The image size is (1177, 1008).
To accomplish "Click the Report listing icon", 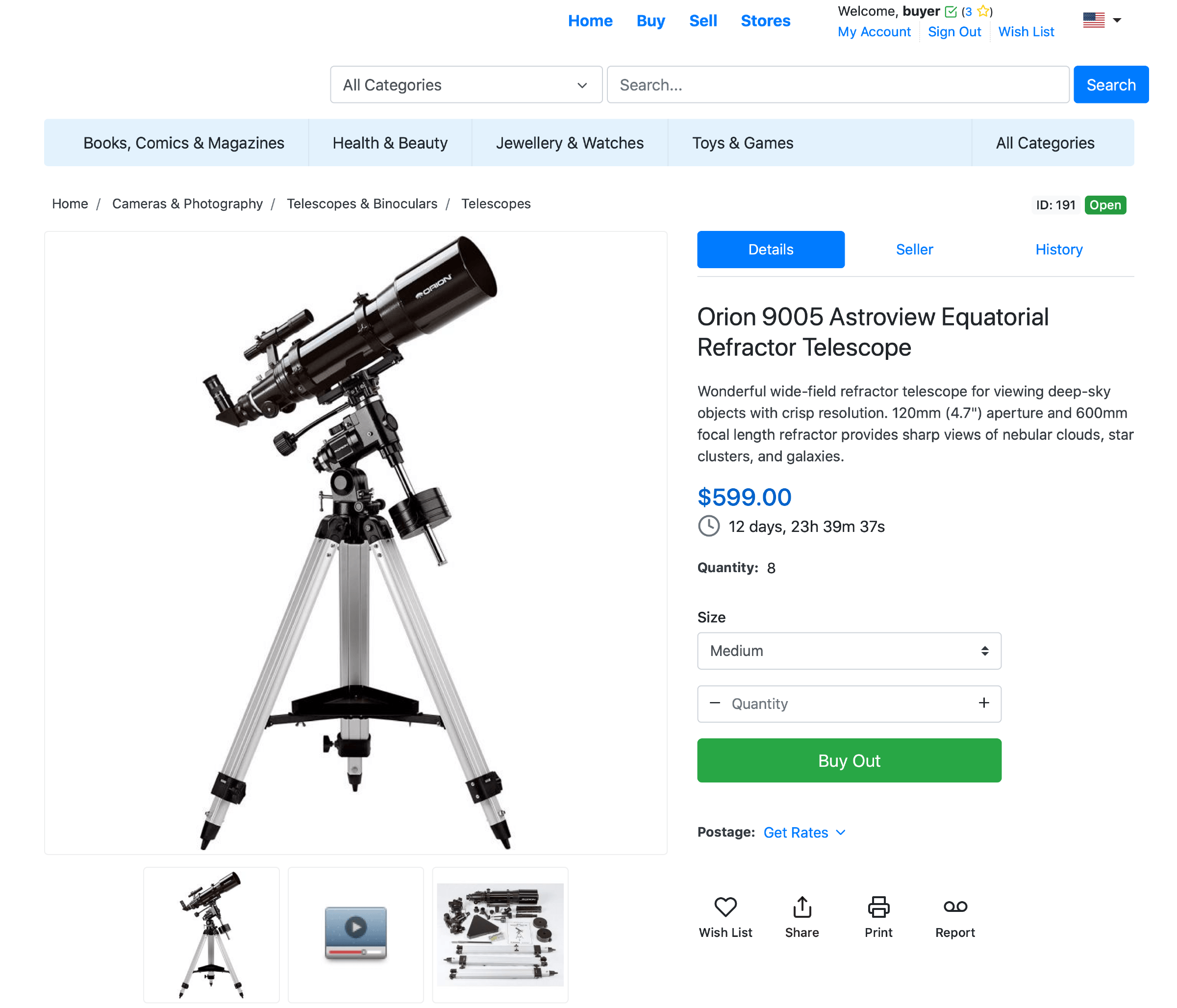I will (955, 907).
